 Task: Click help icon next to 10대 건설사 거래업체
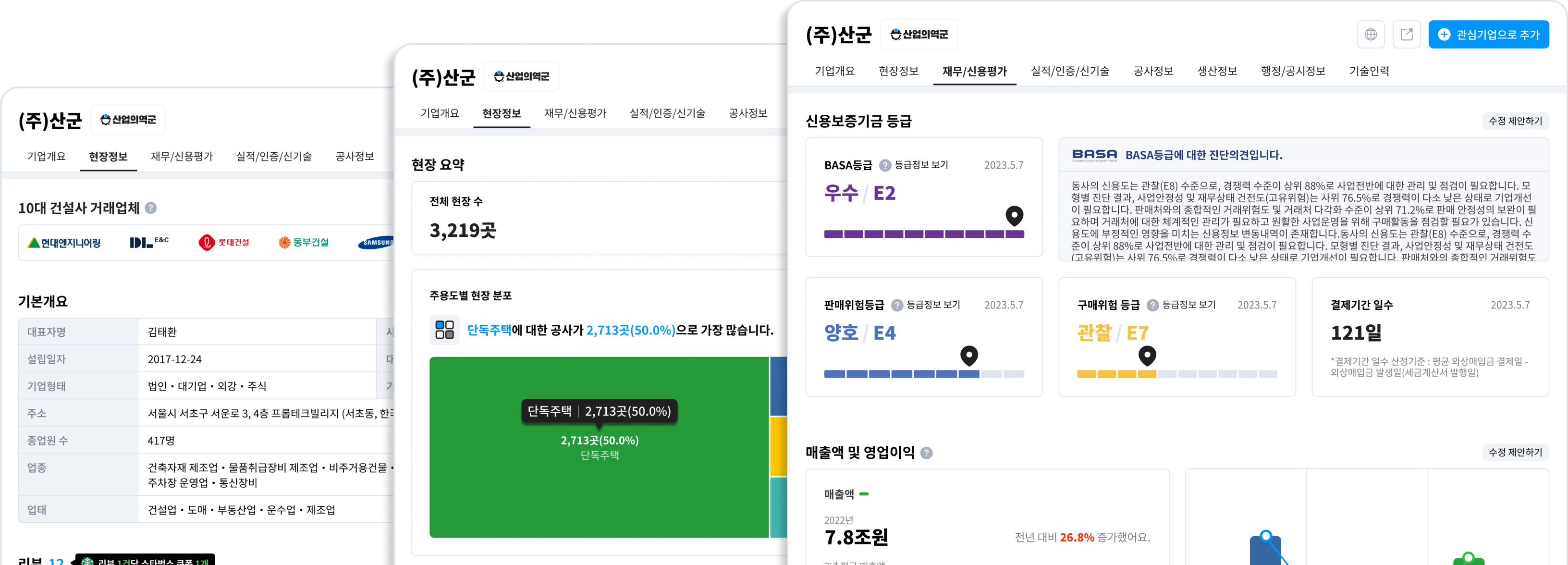click(x=151, y=208)
